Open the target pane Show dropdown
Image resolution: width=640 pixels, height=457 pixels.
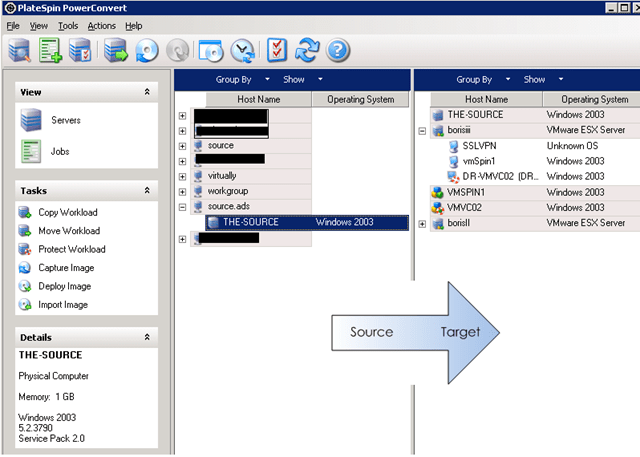[x=541, y=79]
